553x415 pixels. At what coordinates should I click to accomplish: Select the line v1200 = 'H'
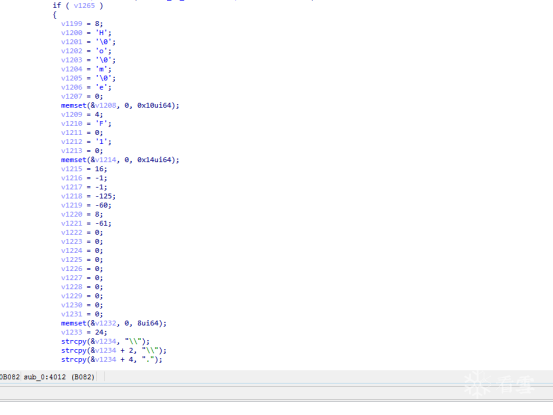pos(86,33)
